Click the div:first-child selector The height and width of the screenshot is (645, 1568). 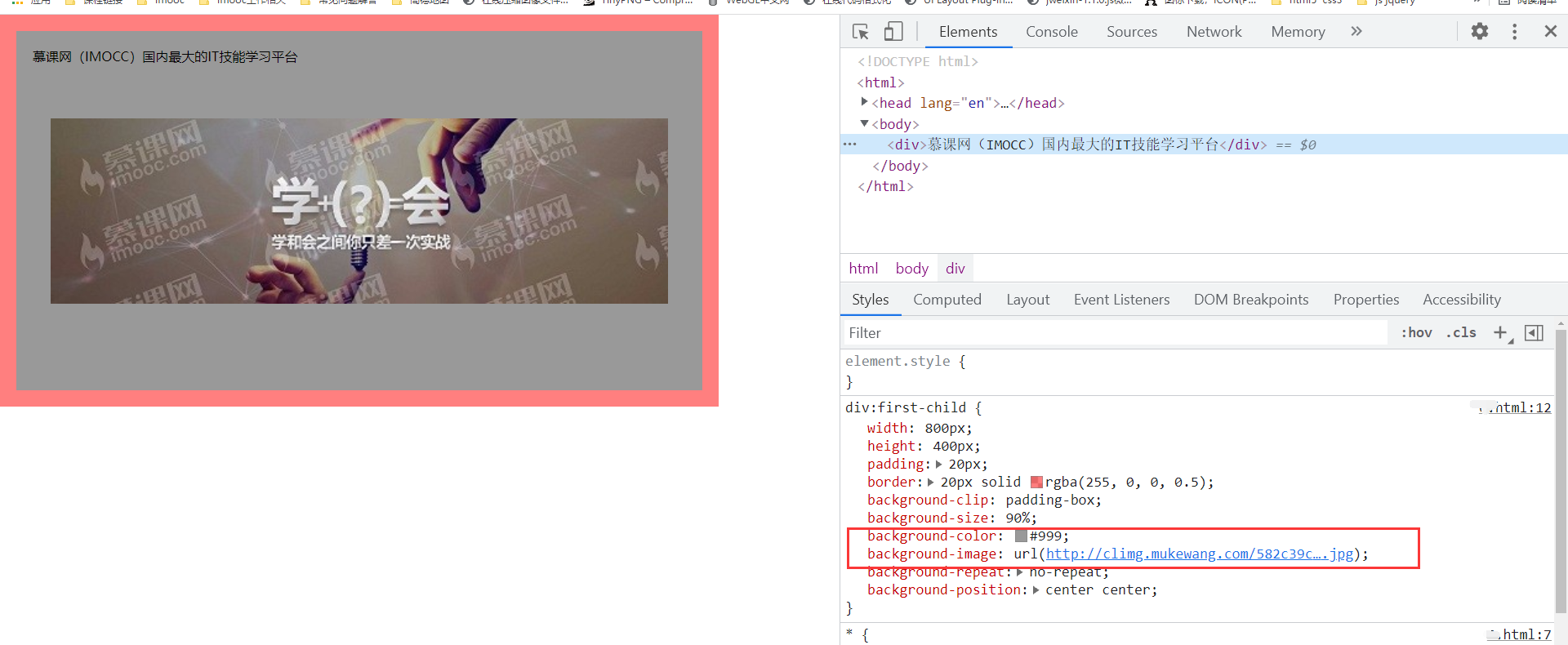point(906,407)
